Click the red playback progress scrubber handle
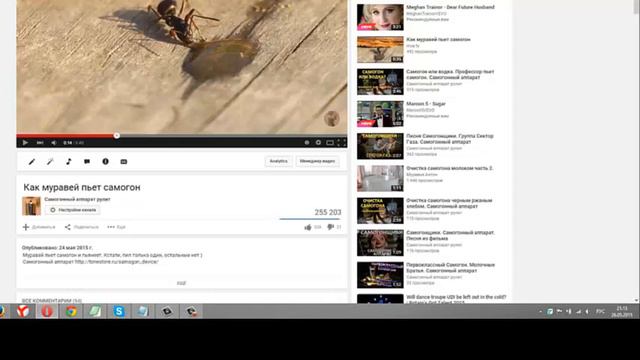Image resolution: width=640 pixels, height=360 pixels. (117, 136)
